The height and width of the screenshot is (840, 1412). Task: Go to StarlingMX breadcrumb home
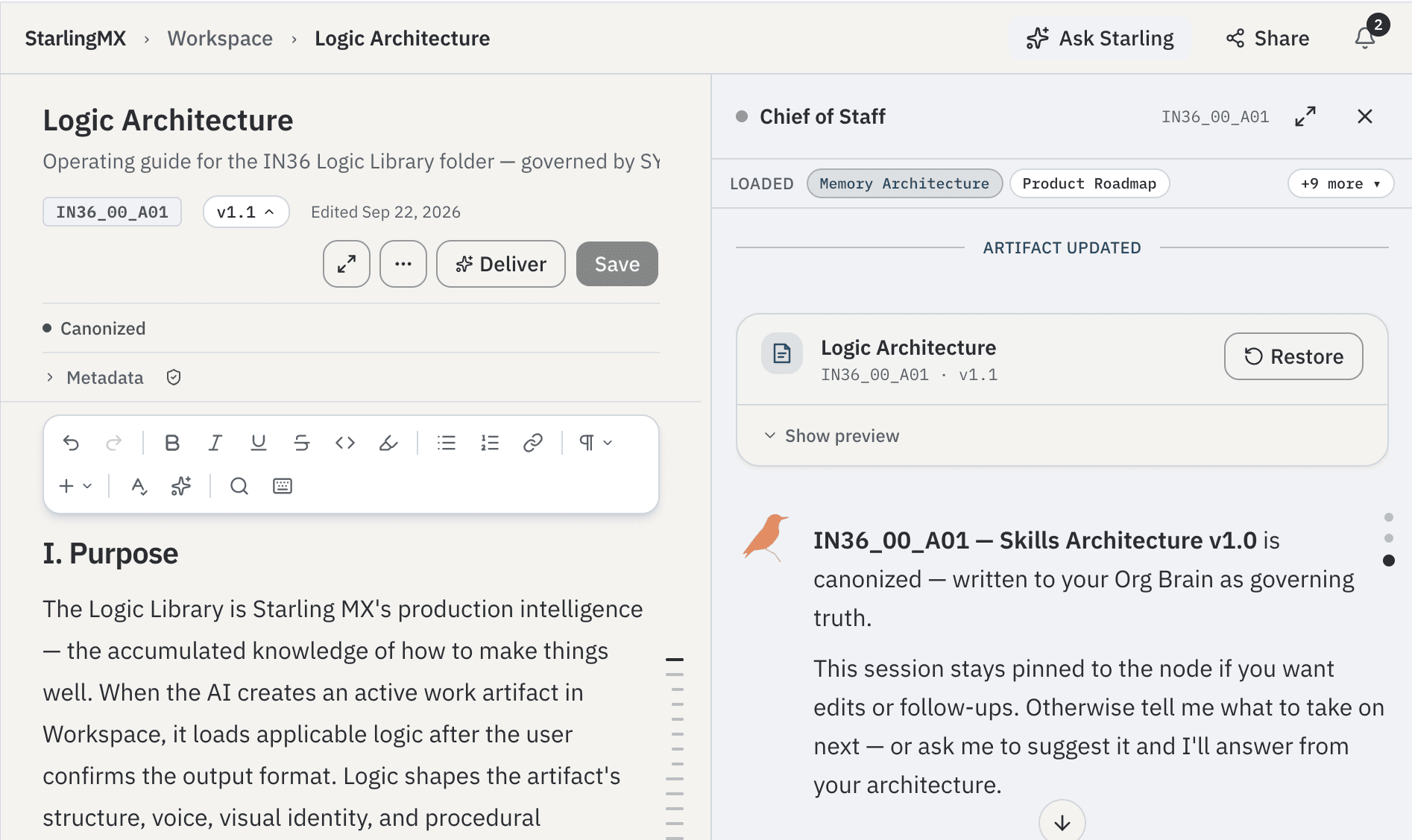coord(75,38)
